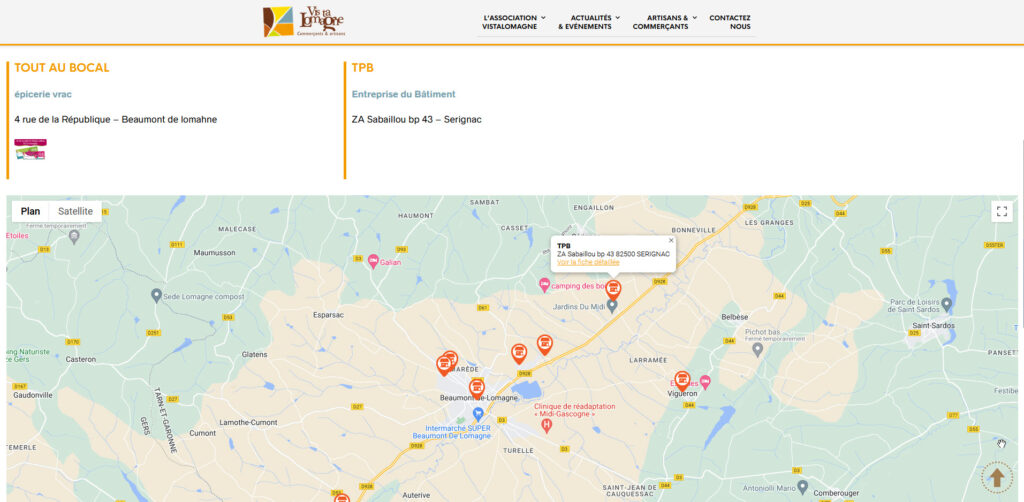Click the Vis ta Lomagne logo

click(x=304, y=22)
